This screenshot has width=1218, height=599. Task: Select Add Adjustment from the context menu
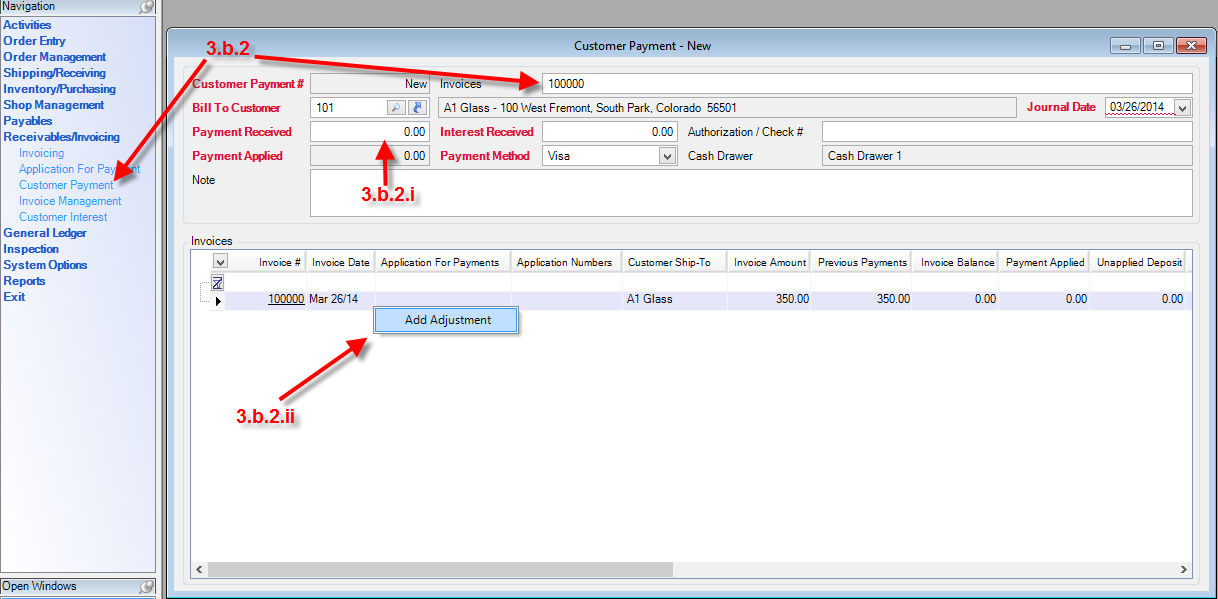point(447,320)
